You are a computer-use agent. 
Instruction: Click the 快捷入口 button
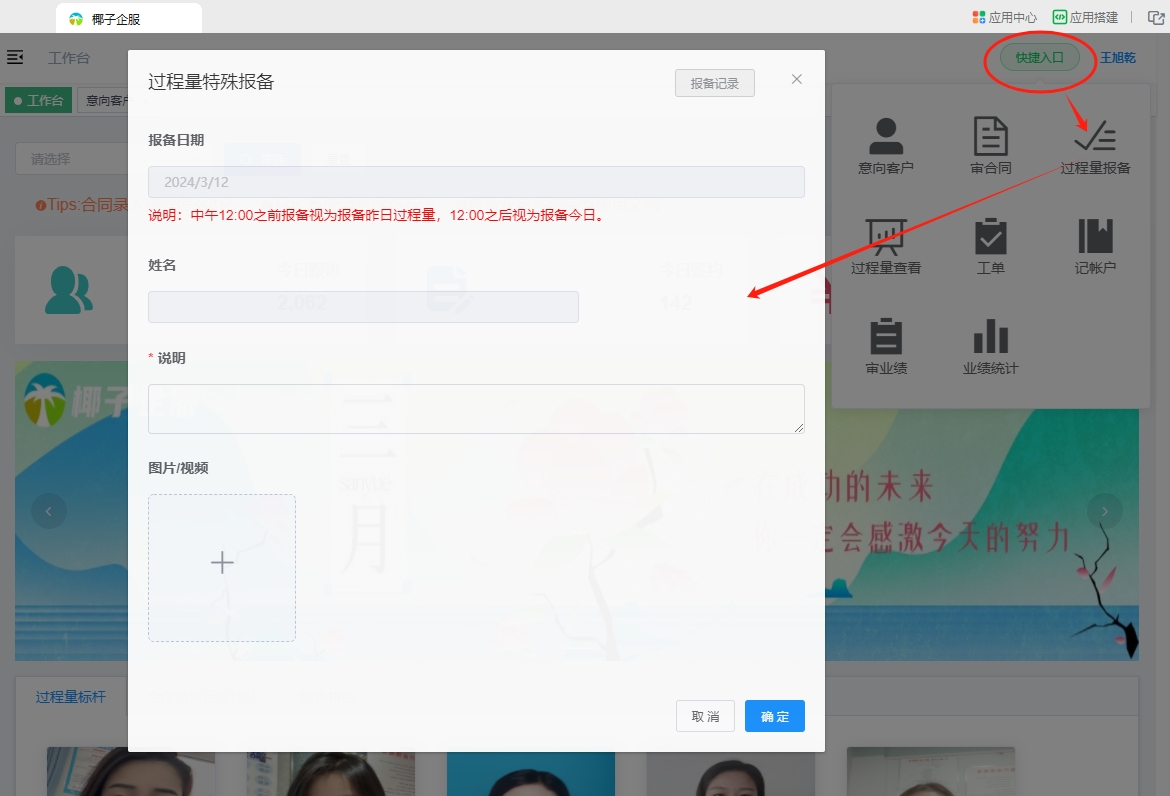click(x=1039, y=57)
